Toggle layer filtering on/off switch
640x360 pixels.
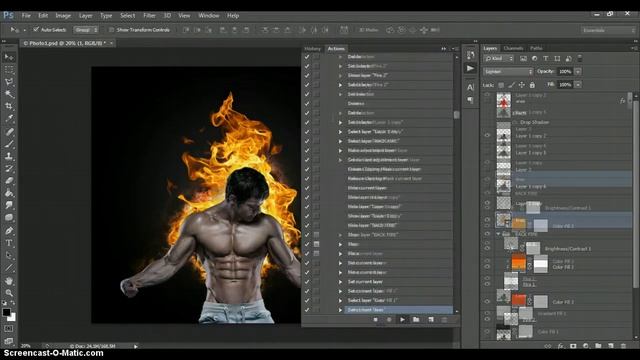[x=580, y=59]
